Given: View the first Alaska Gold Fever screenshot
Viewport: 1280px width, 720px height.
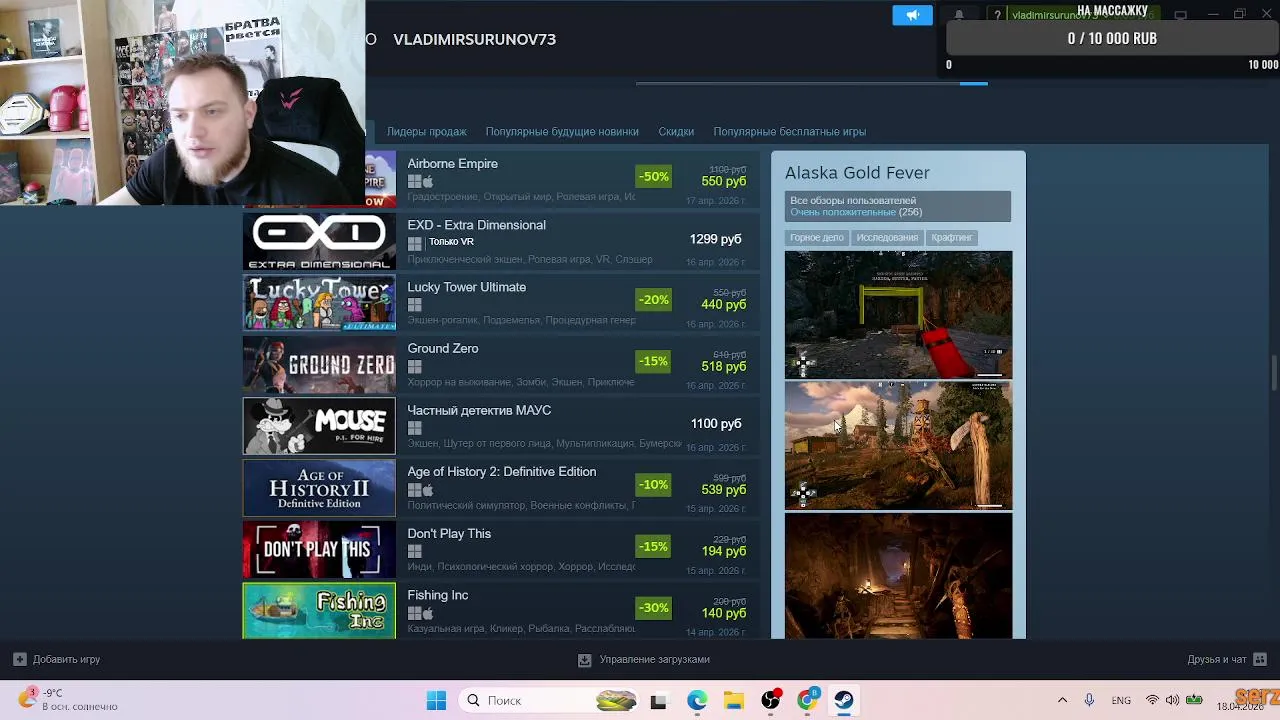Looking at the screenshot, I should tap(898, 315).
